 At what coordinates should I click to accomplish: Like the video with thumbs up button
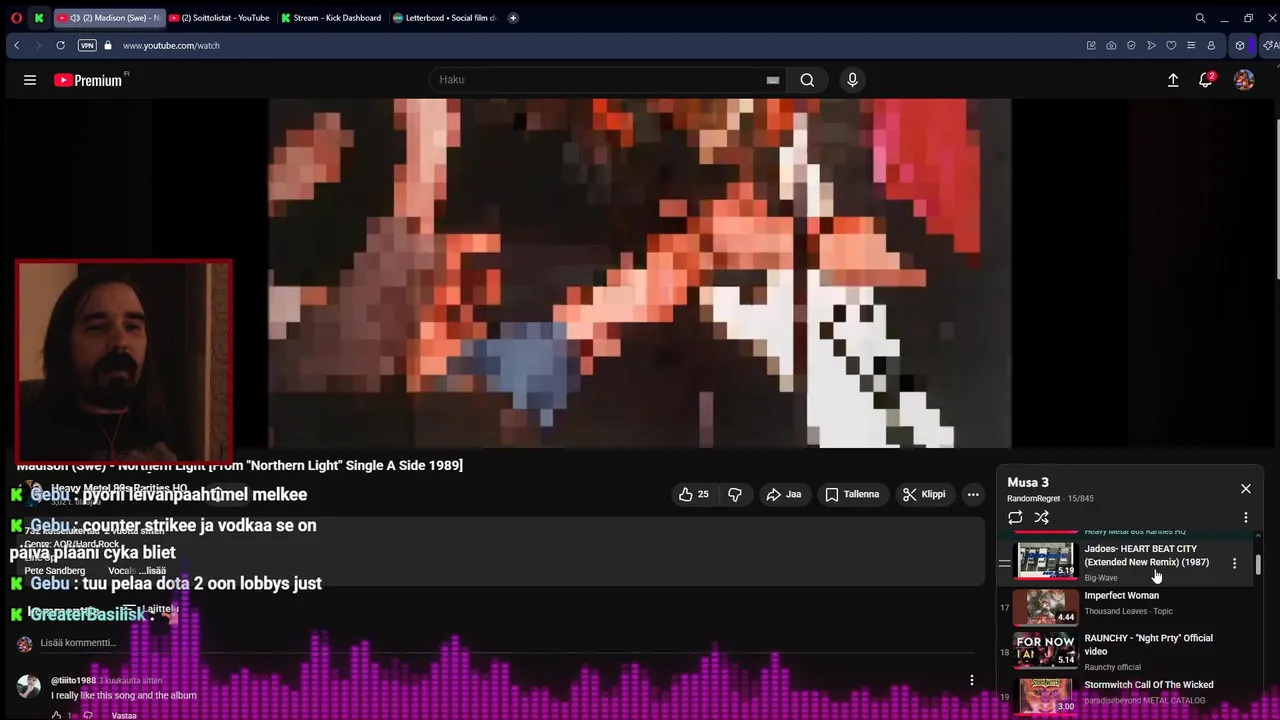[694, 494]
